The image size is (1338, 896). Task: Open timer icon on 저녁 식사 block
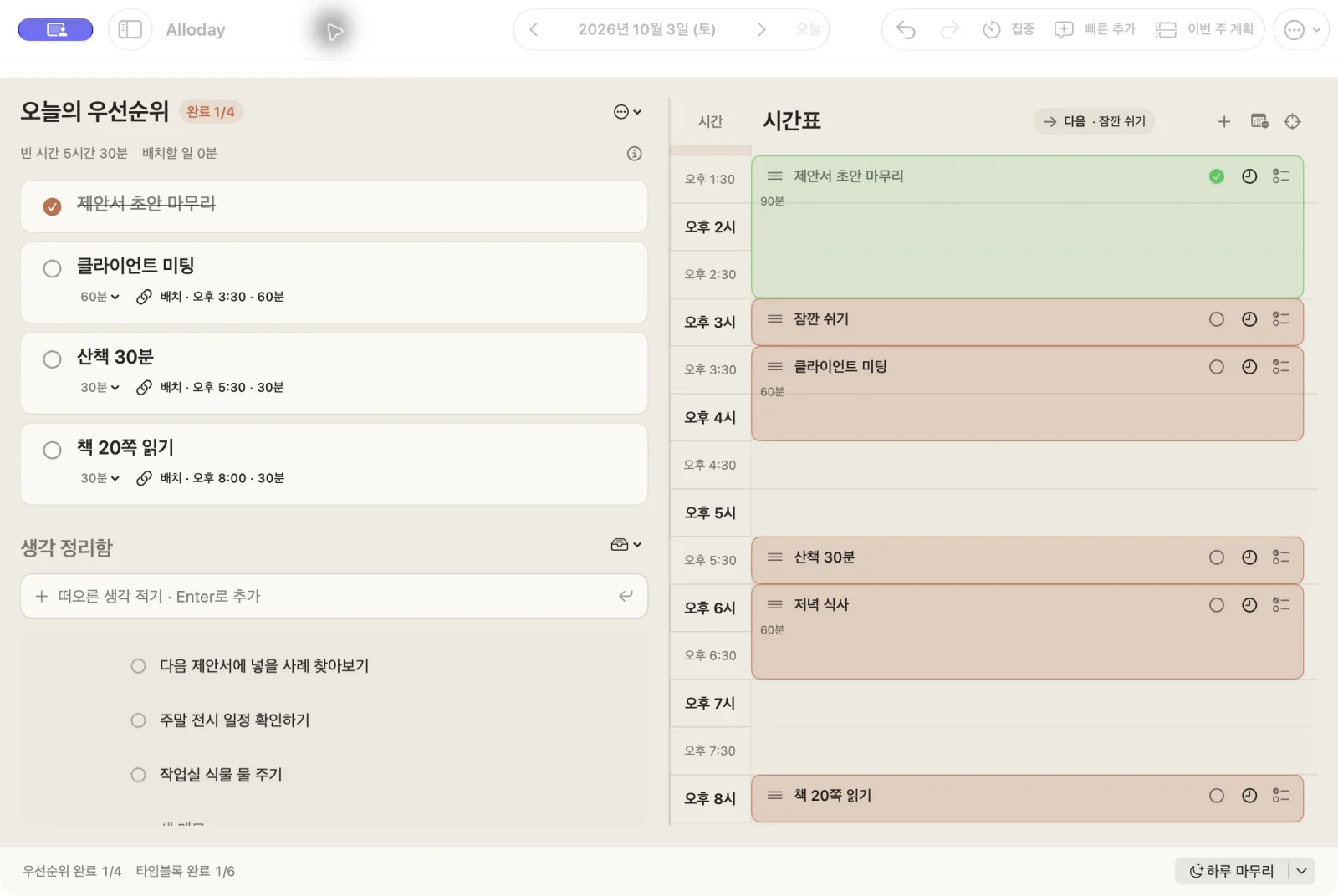pyautogui.click(x=1249, y=605)
